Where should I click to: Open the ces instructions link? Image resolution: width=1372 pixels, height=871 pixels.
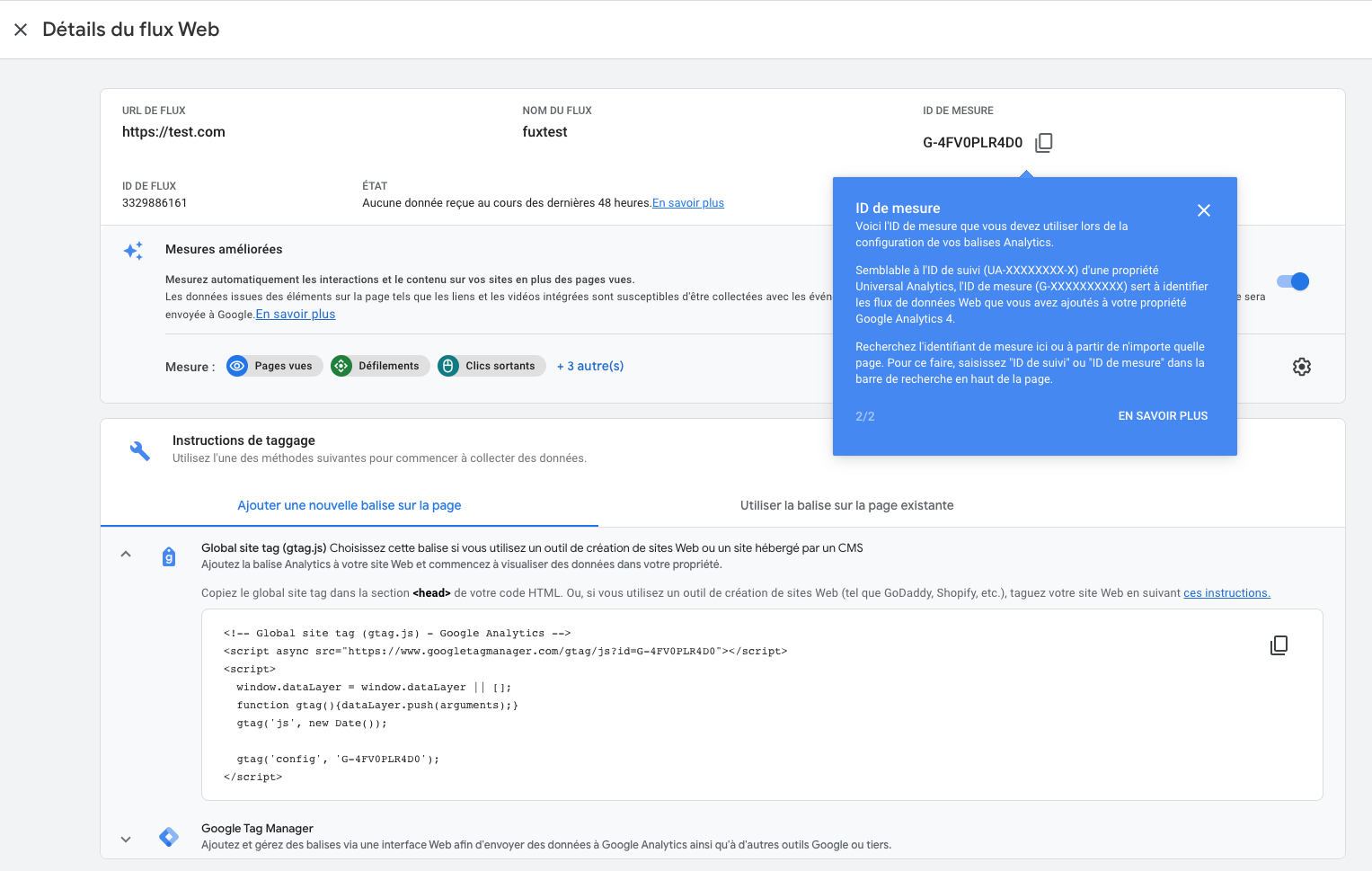(x=1226, y=593)
